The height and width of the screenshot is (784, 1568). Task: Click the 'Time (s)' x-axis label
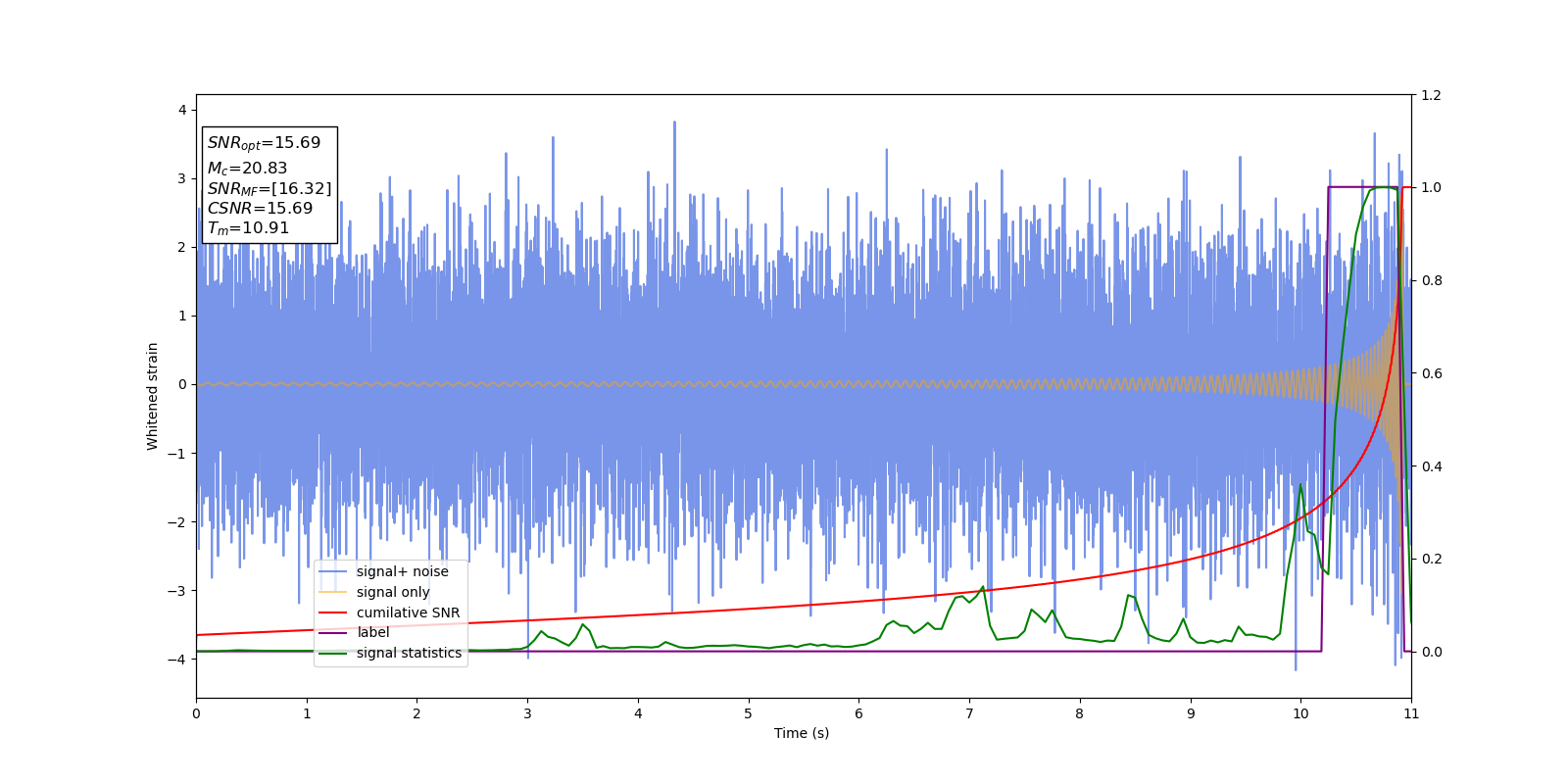(x=802, y=733)
